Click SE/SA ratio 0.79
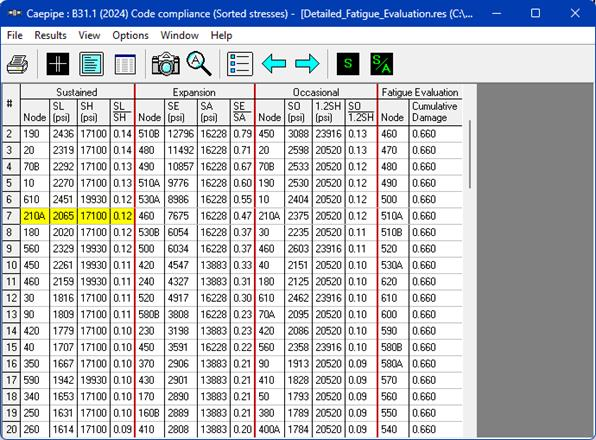The height and width of the screenshot is (440, 596). click(x=242, y=134)
